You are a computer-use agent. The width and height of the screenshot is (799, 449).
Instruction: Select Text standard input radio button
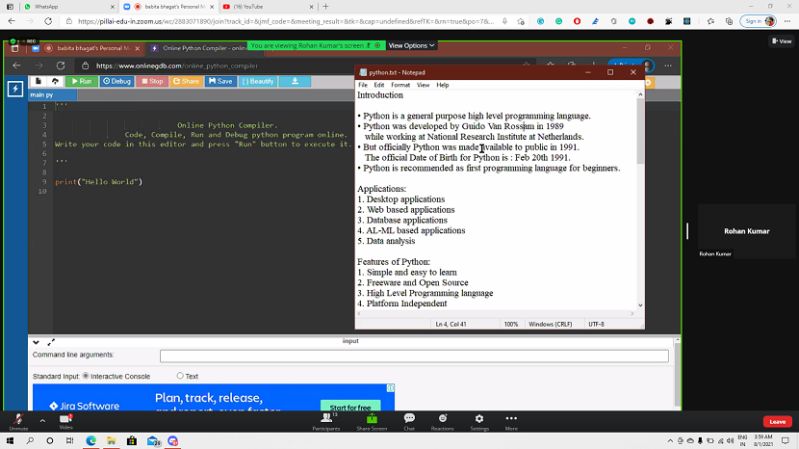[x=180, y=376]
